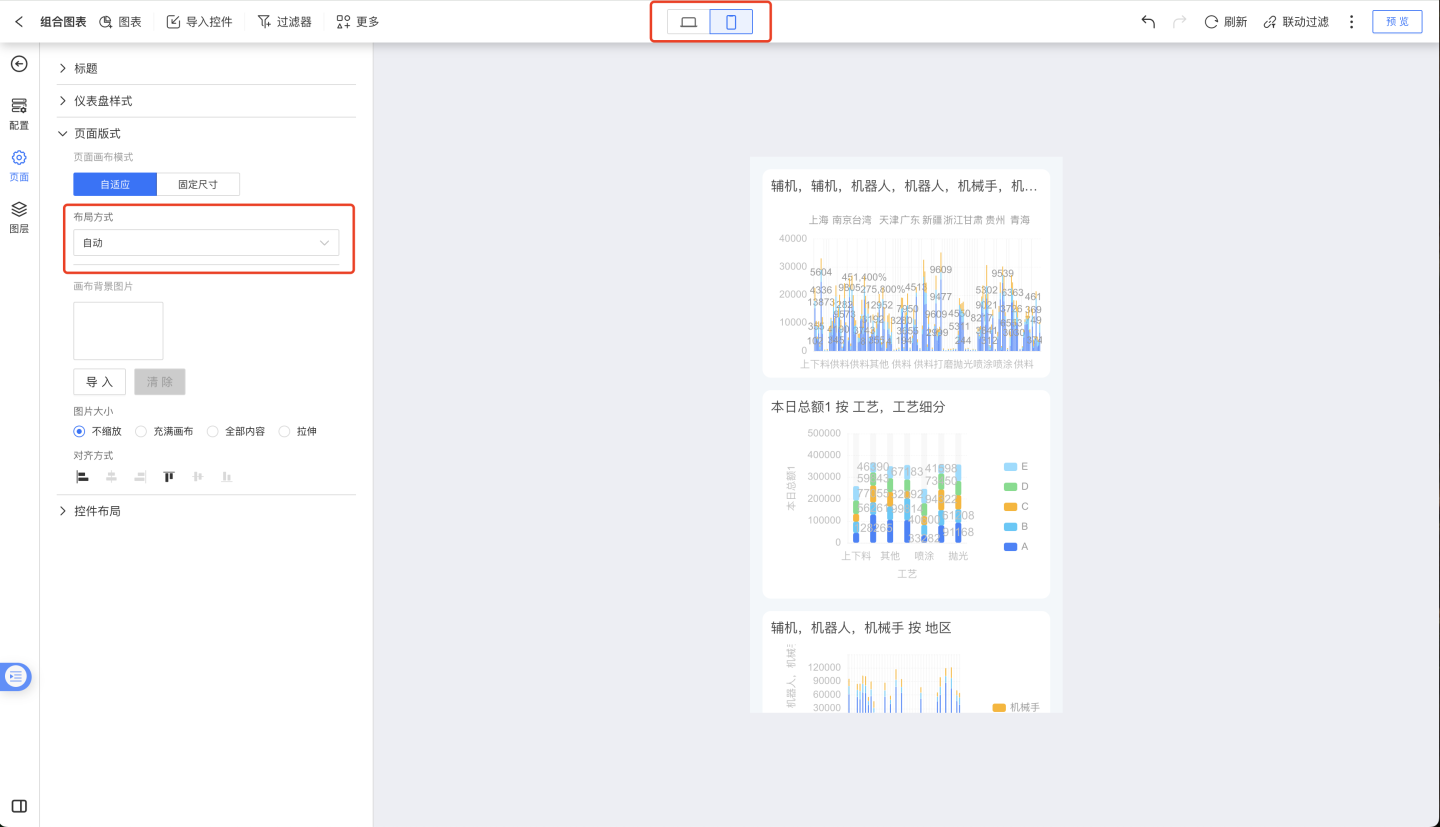The image size is (1440, 827).
Task: Switch to desktop layout view icon
Action: [688, 22]
